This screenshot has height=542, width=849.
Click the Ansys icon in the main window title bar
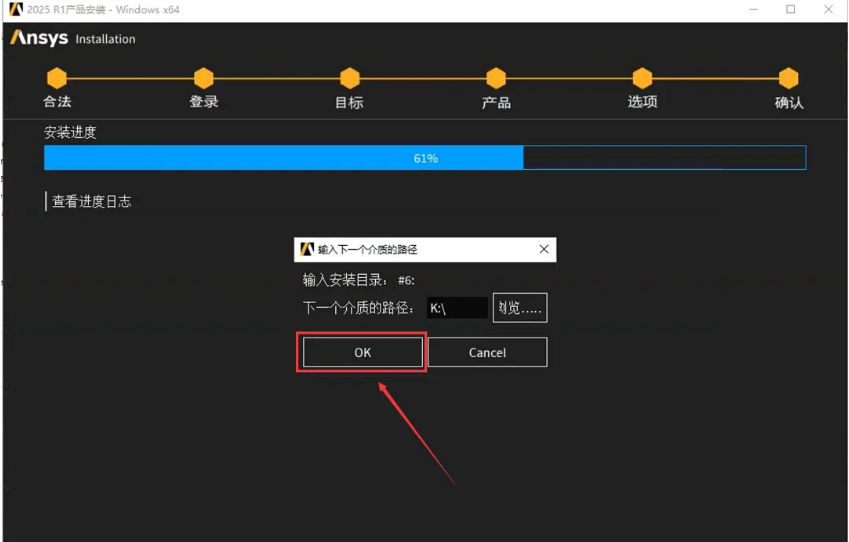tap(16, 9)
